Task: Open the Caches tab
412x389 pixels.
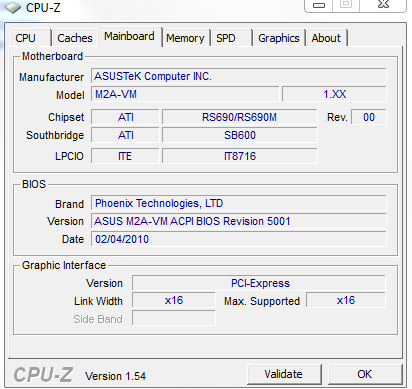Action: coord(75,38)
